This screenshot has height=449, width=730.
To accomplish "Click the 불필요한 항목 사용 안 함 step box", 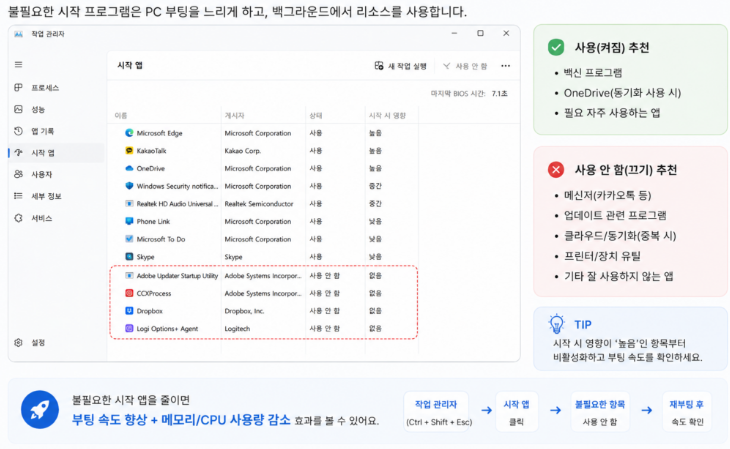I will 600,412.
